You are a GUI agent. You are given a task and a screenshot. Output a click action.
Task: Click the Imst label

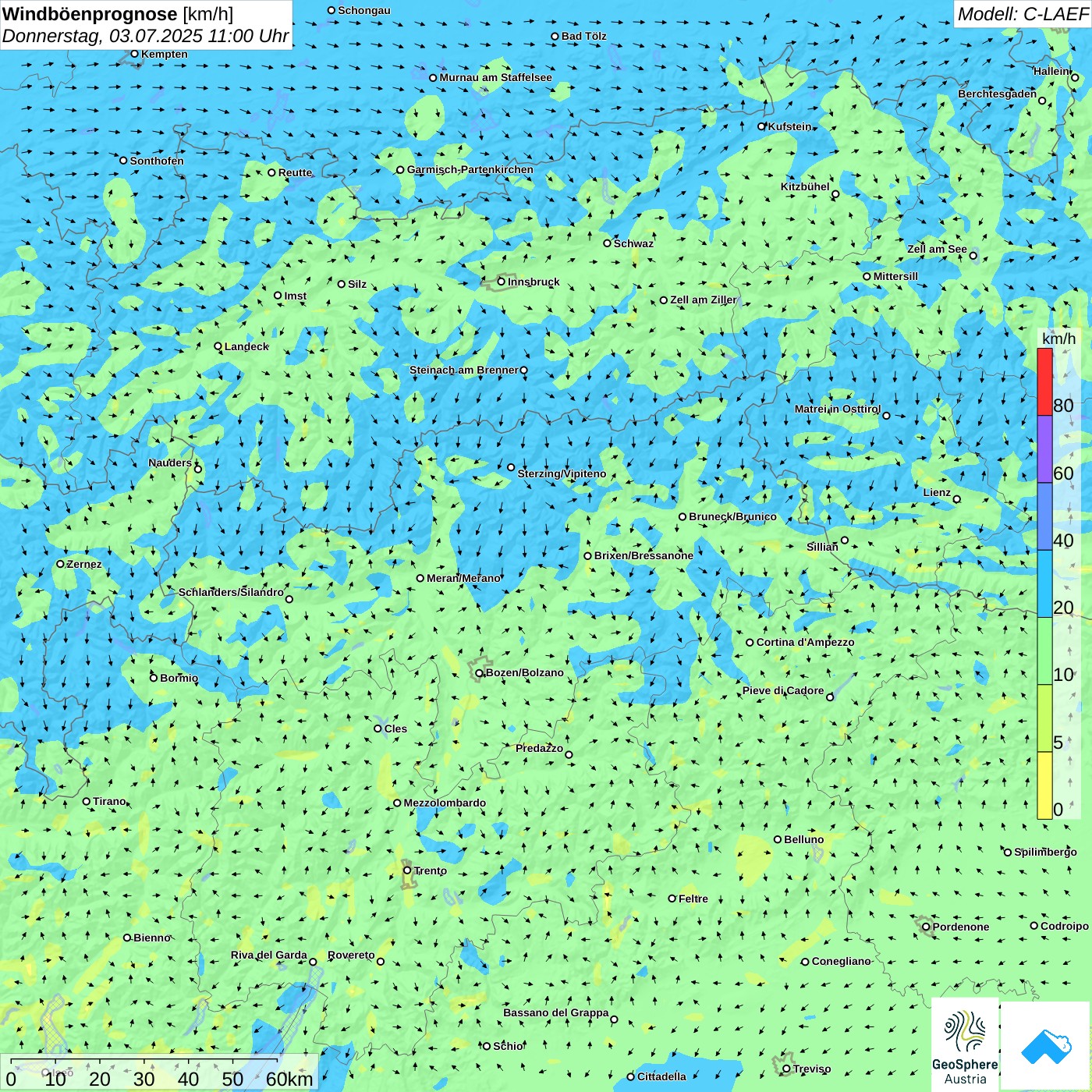pos(296,296)
